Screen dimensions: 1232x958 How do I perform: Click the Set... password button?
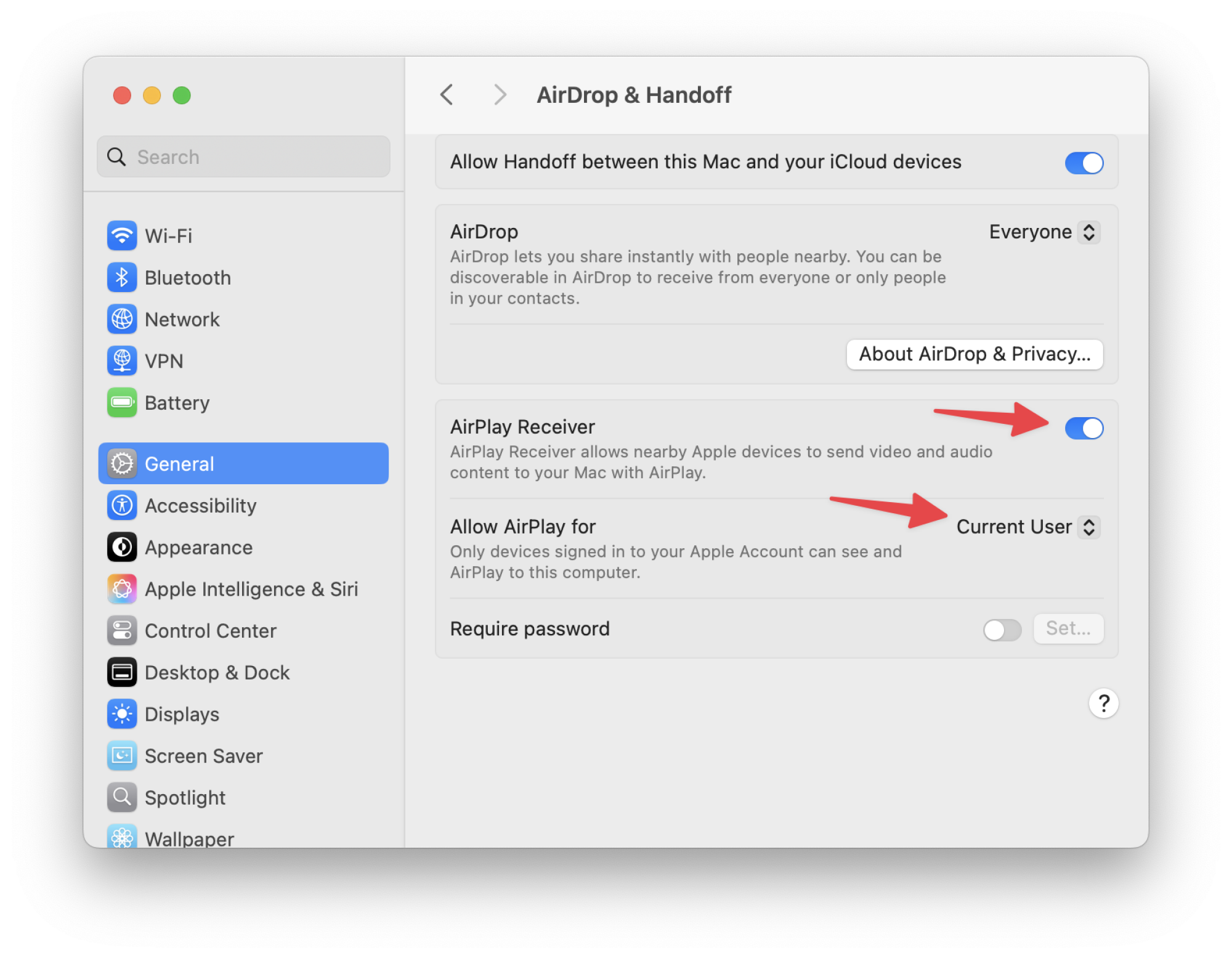click(1068, 628)
